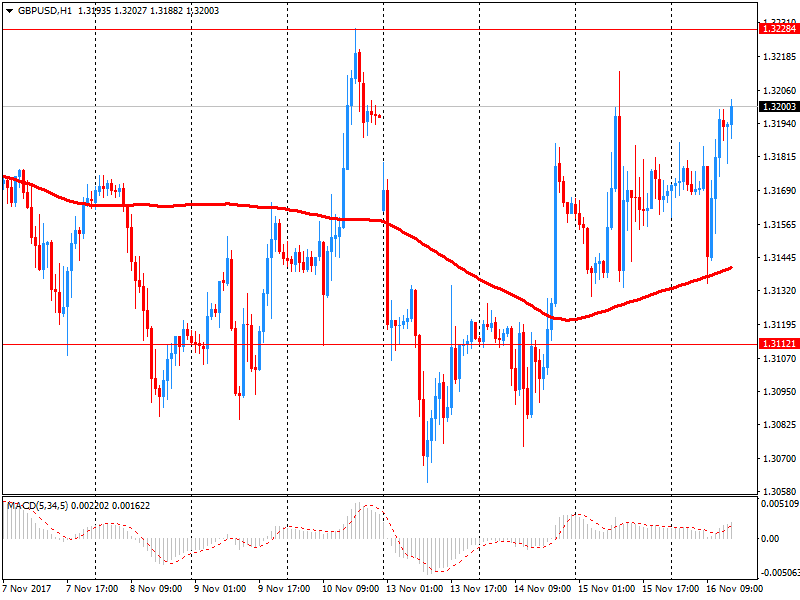Click the 1.31195 price scale value
The width and height of the screenshot is (800, 600).
click(x=780, y=324)
